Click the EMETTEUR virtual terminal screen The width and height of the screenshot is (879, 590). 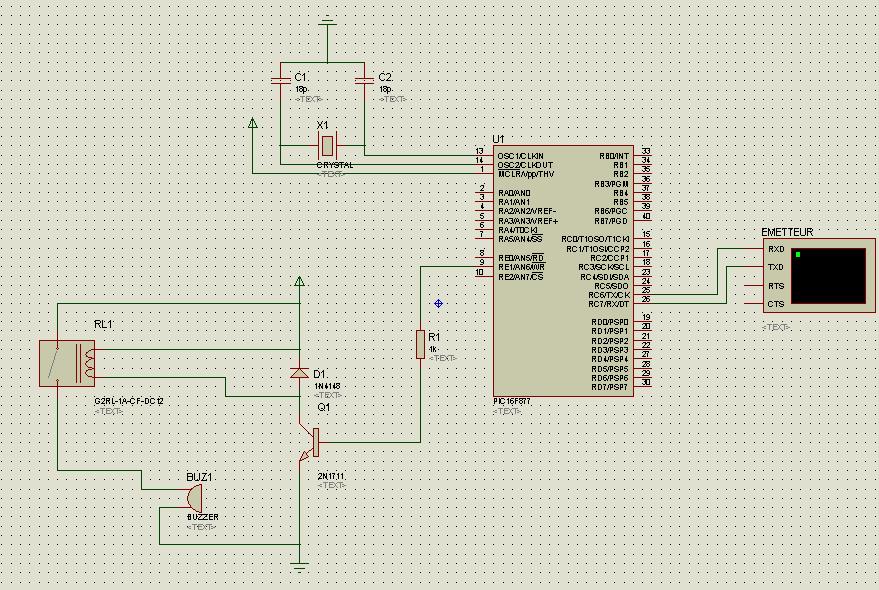[x=829, y=276]
